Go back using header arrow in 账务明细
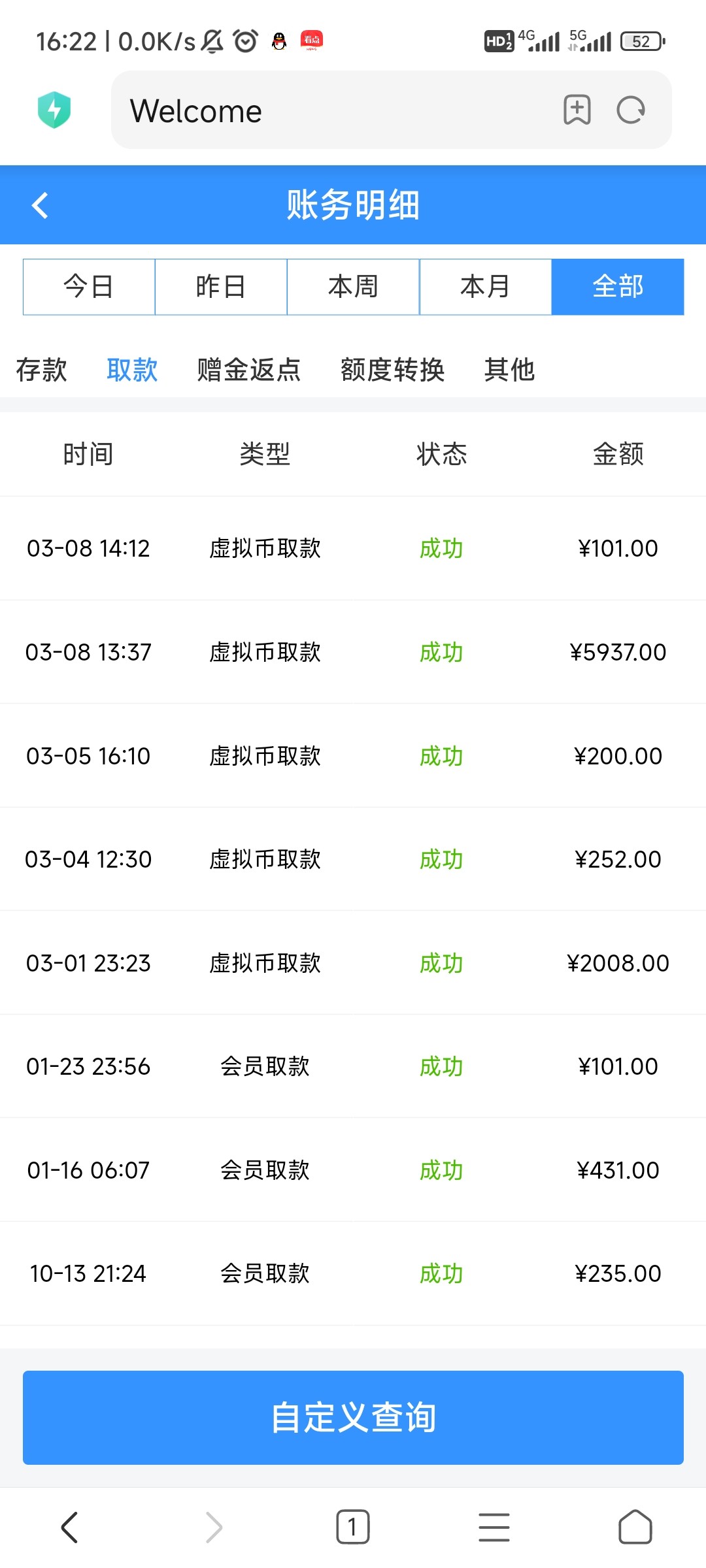 tap(41, 205)
